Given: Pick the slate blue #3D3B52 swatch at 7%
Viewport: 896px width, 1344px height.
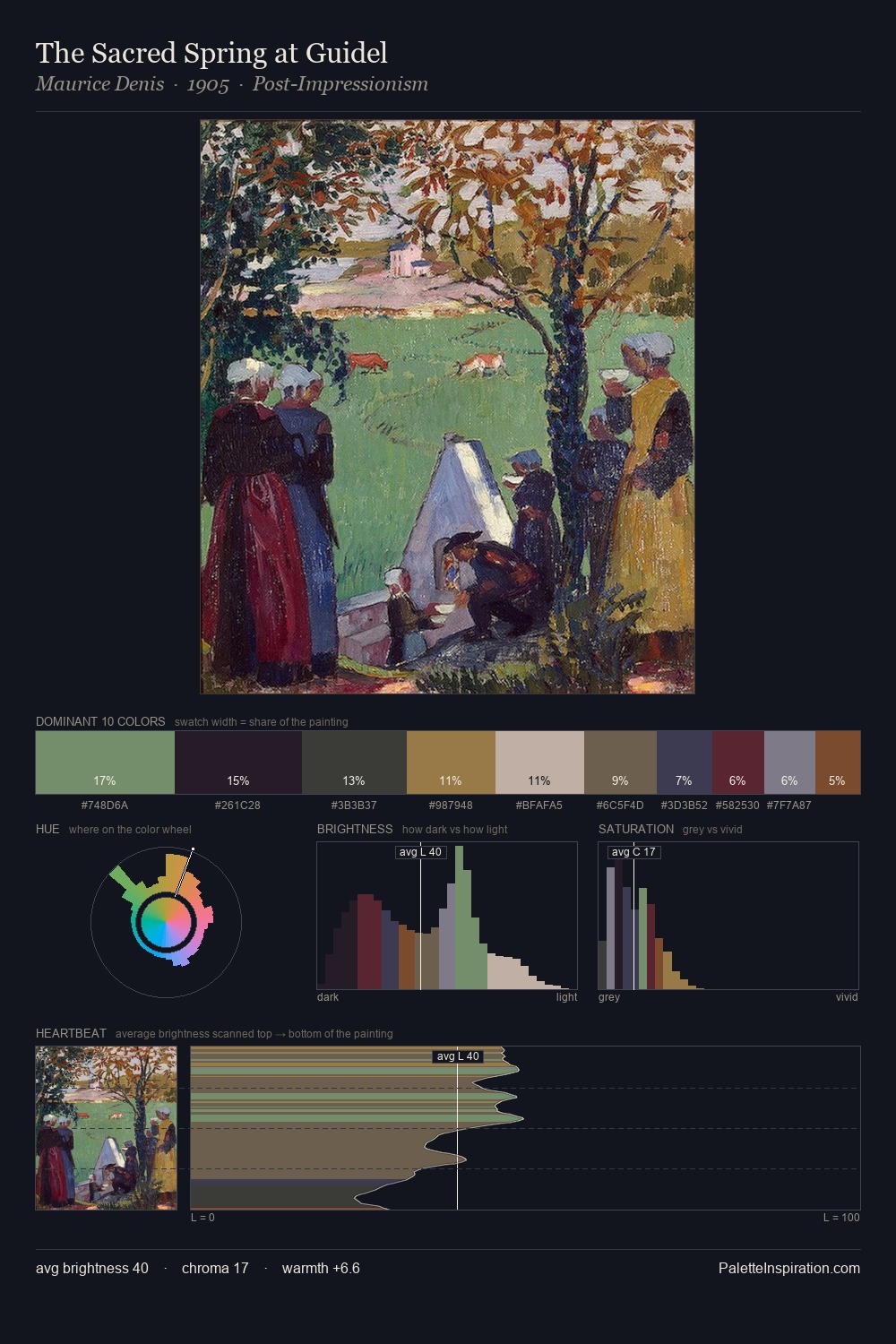Looking at the screenshot, I should [x=685, y=762].
